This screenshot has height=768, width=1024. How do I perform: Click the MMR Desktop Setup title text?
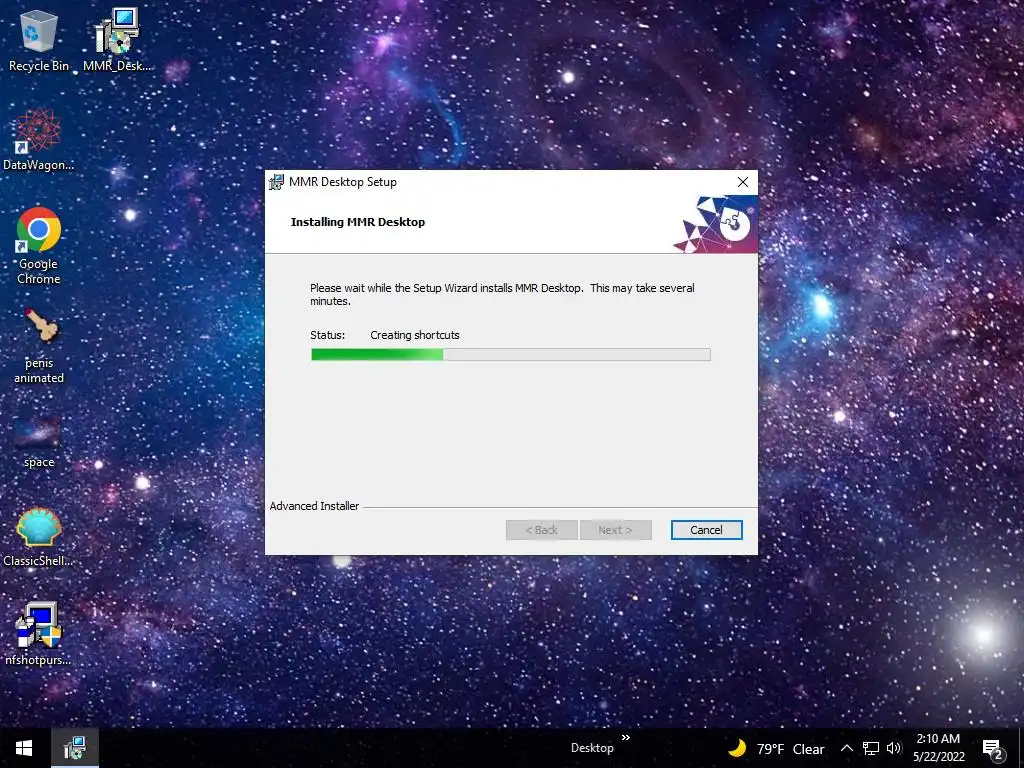343,182
